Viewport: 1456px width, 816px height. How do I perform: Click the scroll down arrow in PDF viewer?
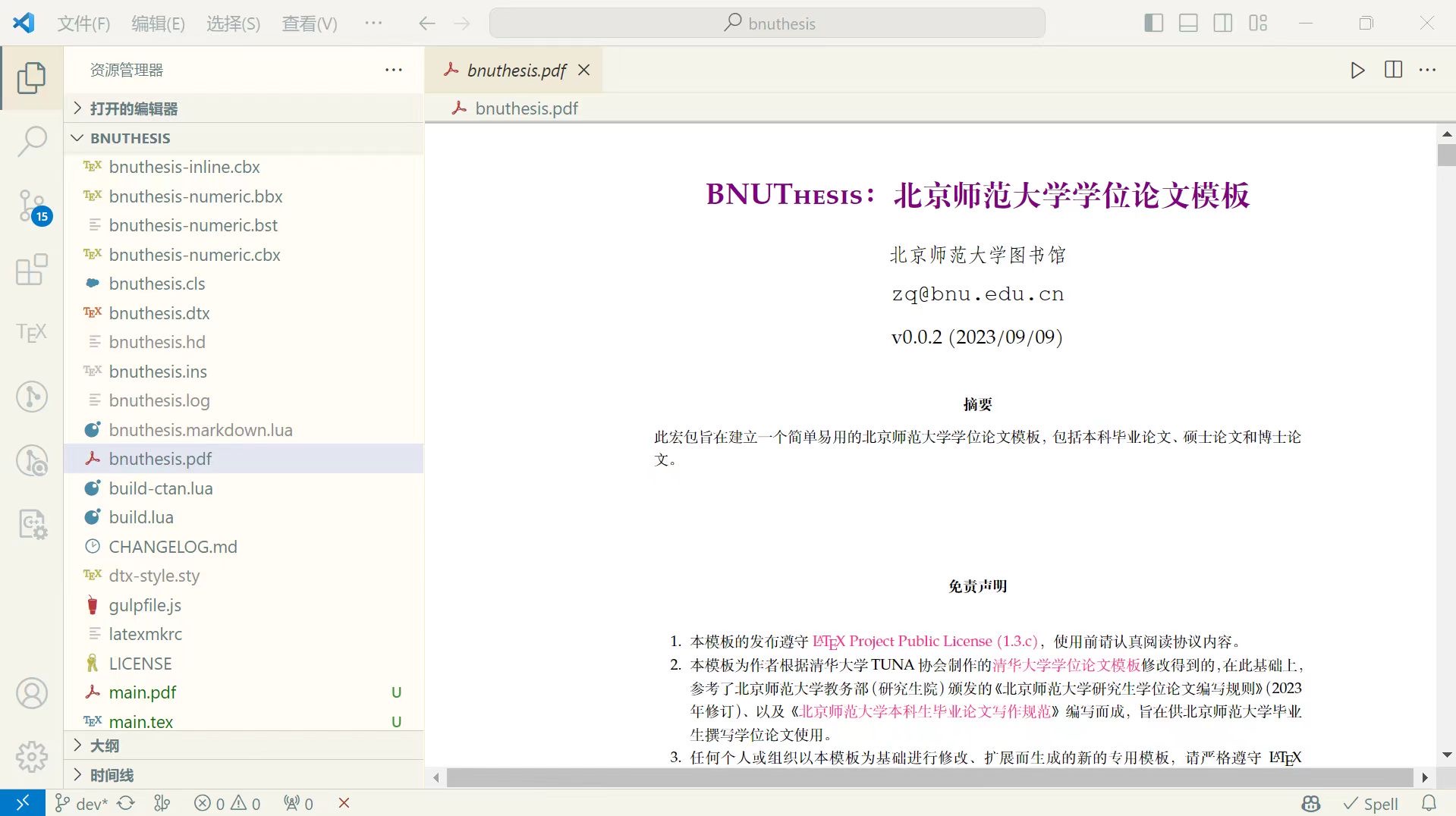(x=1446, y=755)
